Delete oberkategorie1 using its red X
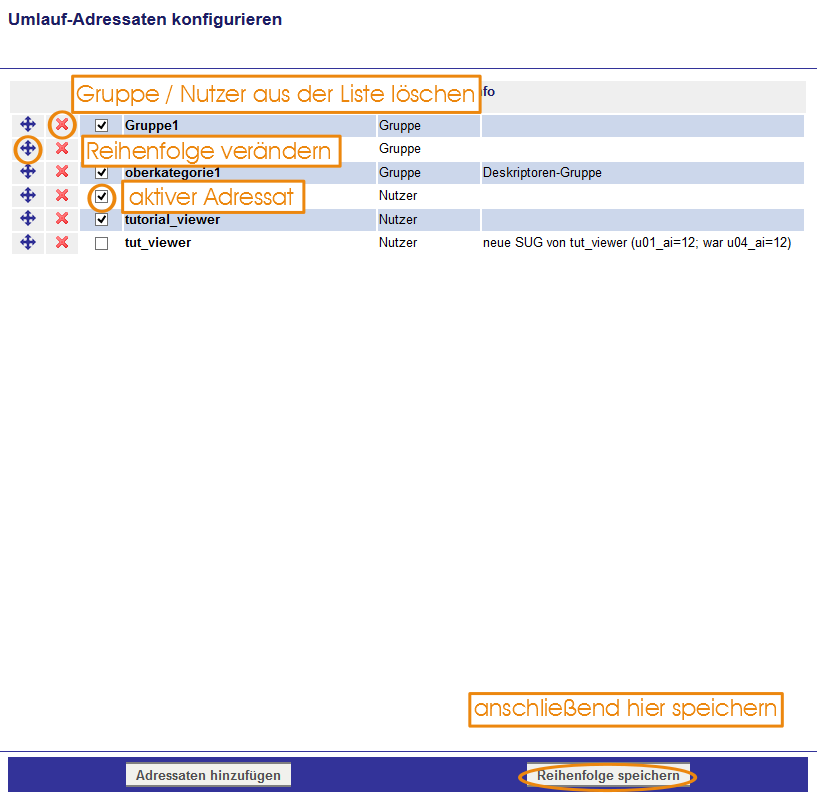Screen dimensions: 817x801 click(62, 171)
